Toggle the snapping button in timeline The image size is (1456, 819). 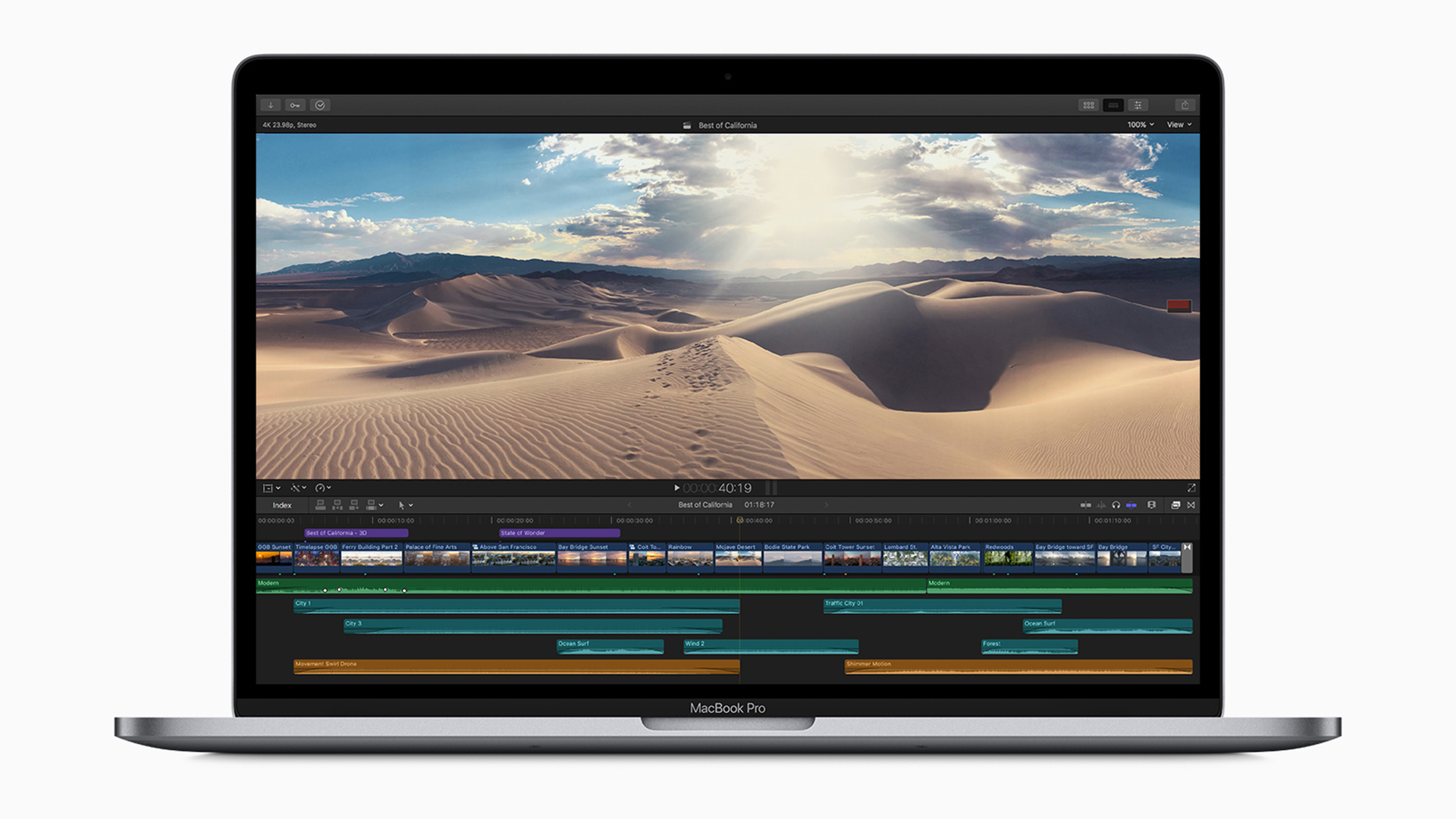tap(1131, 505)
